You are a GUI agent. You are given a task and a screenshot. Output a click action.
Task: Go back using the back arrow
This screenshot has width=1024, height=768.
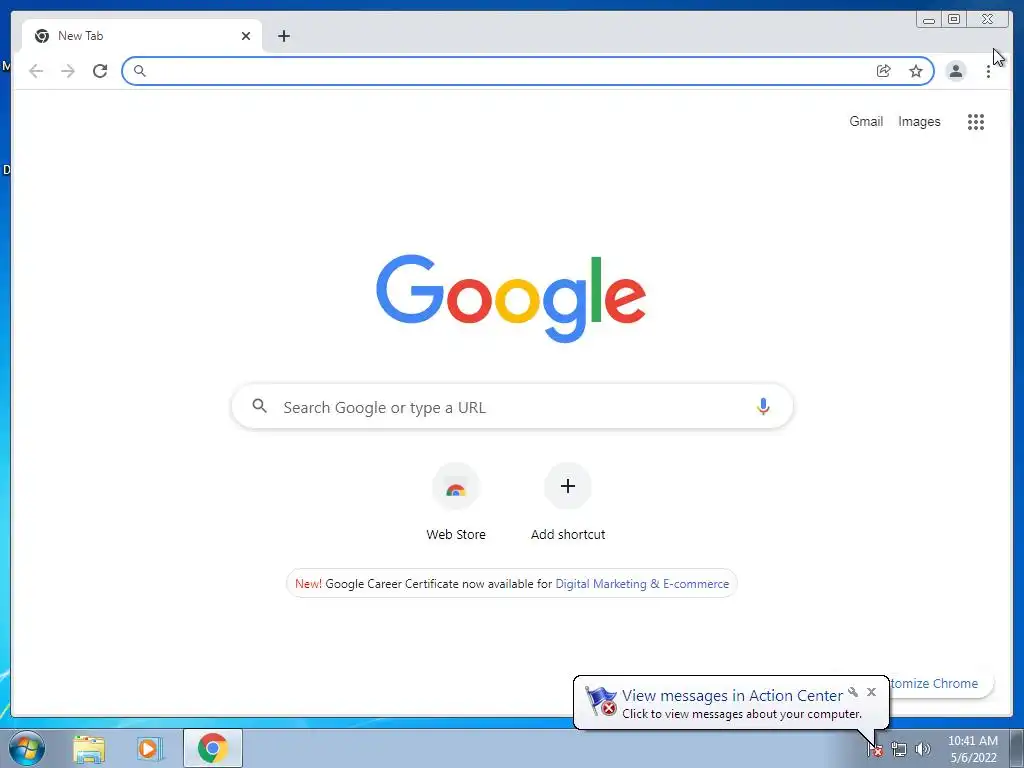coord(36,71)
